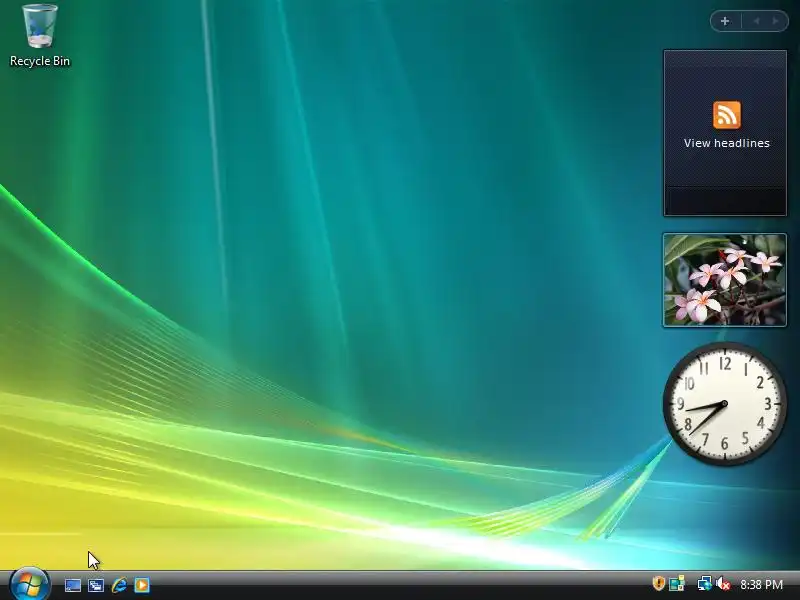The image size is (800, 600).
Task: Click the 8:38 PM taskbar clock
Action: [x=761, y=584]
